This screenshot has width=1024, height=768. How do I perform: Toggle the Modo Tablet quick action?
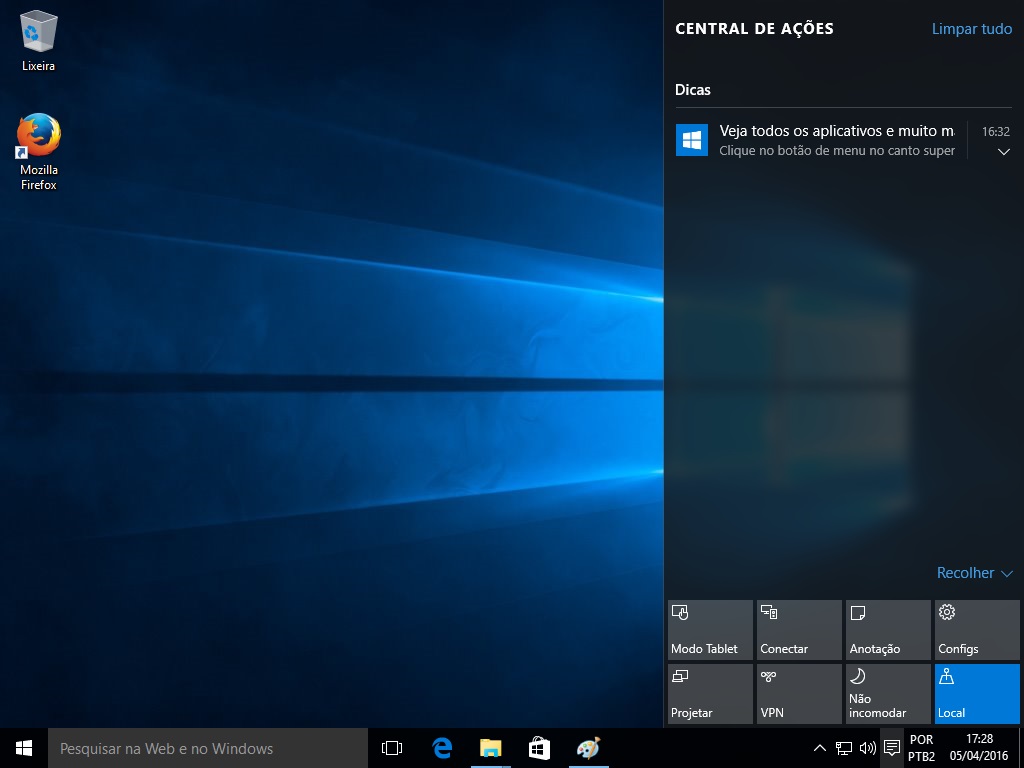pyautogui.click(x=710, y=630)
